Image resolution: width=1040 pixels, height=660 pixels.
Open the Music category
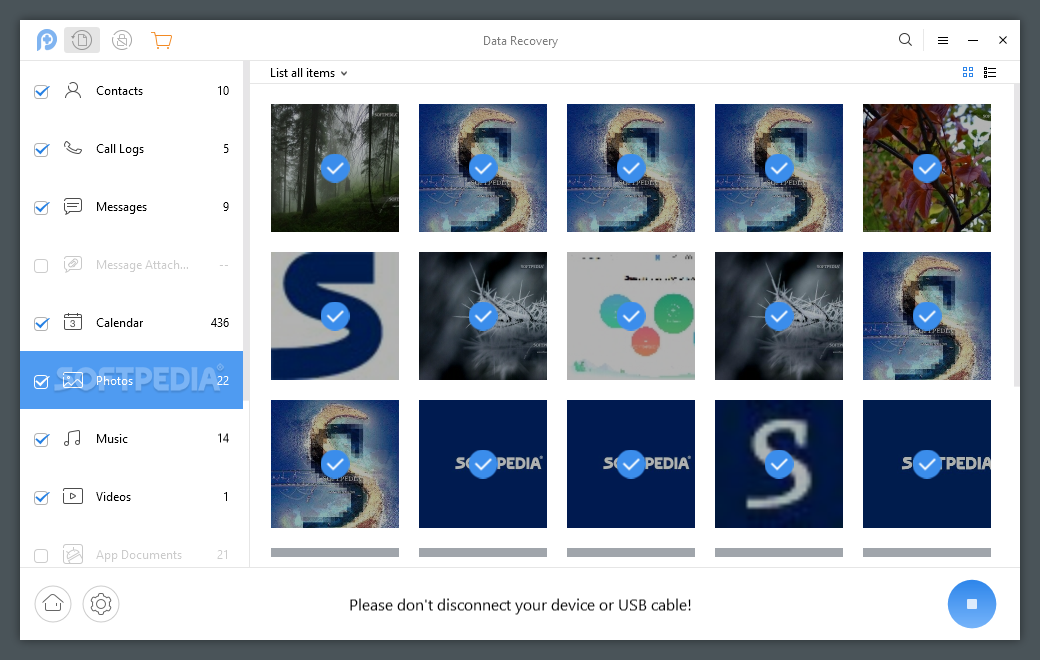(x=131, y=438)
